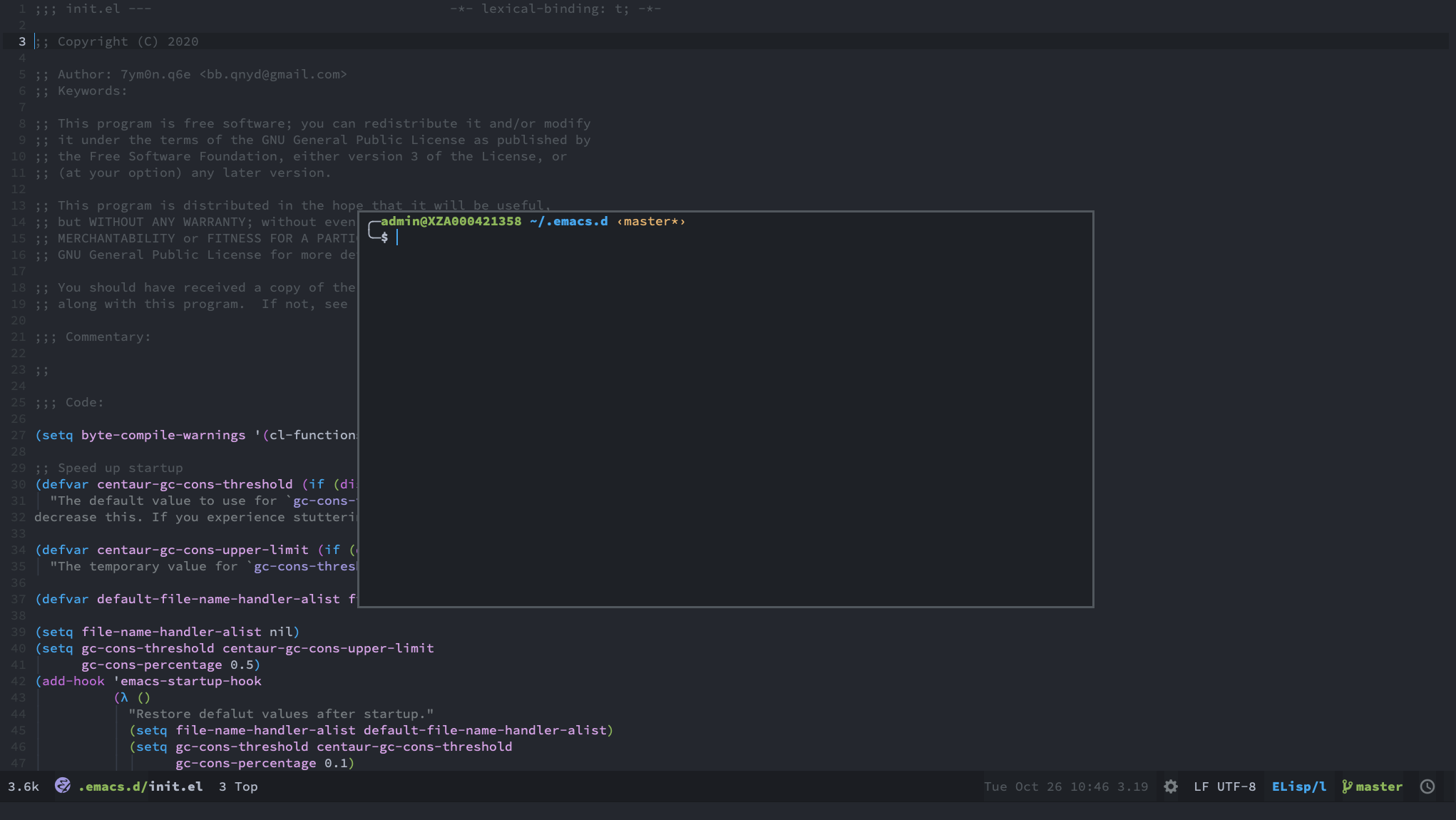Click line number 39 in the gutter
Image resolution: width=1456 pixels, height=820 pixels.
tap(19, 632)
